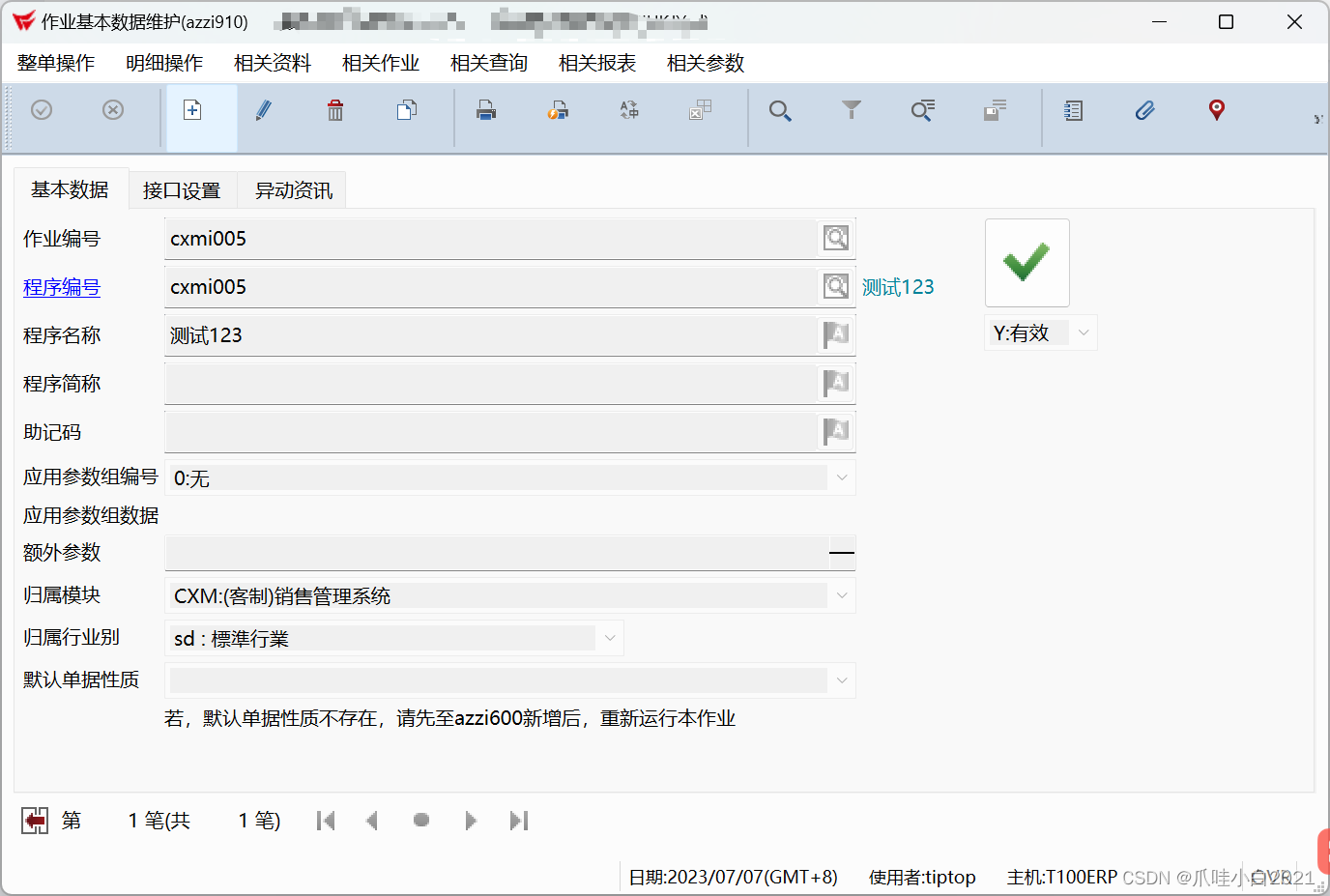Open the 相关作业 menu
Viewport: 1330px width, 896px height.
[381, 63]
